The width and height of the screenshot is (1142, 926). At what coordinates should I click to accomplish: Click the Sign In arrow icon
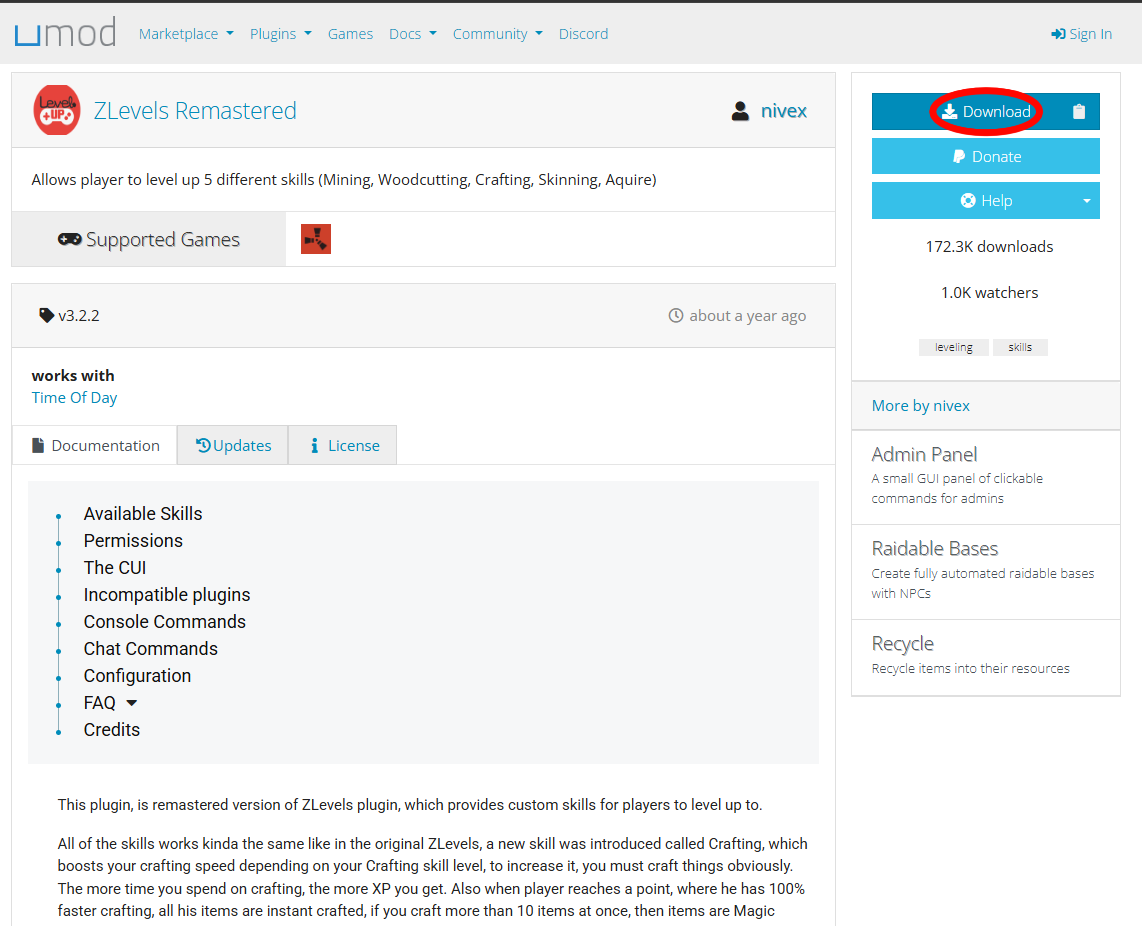(1058, 34)
